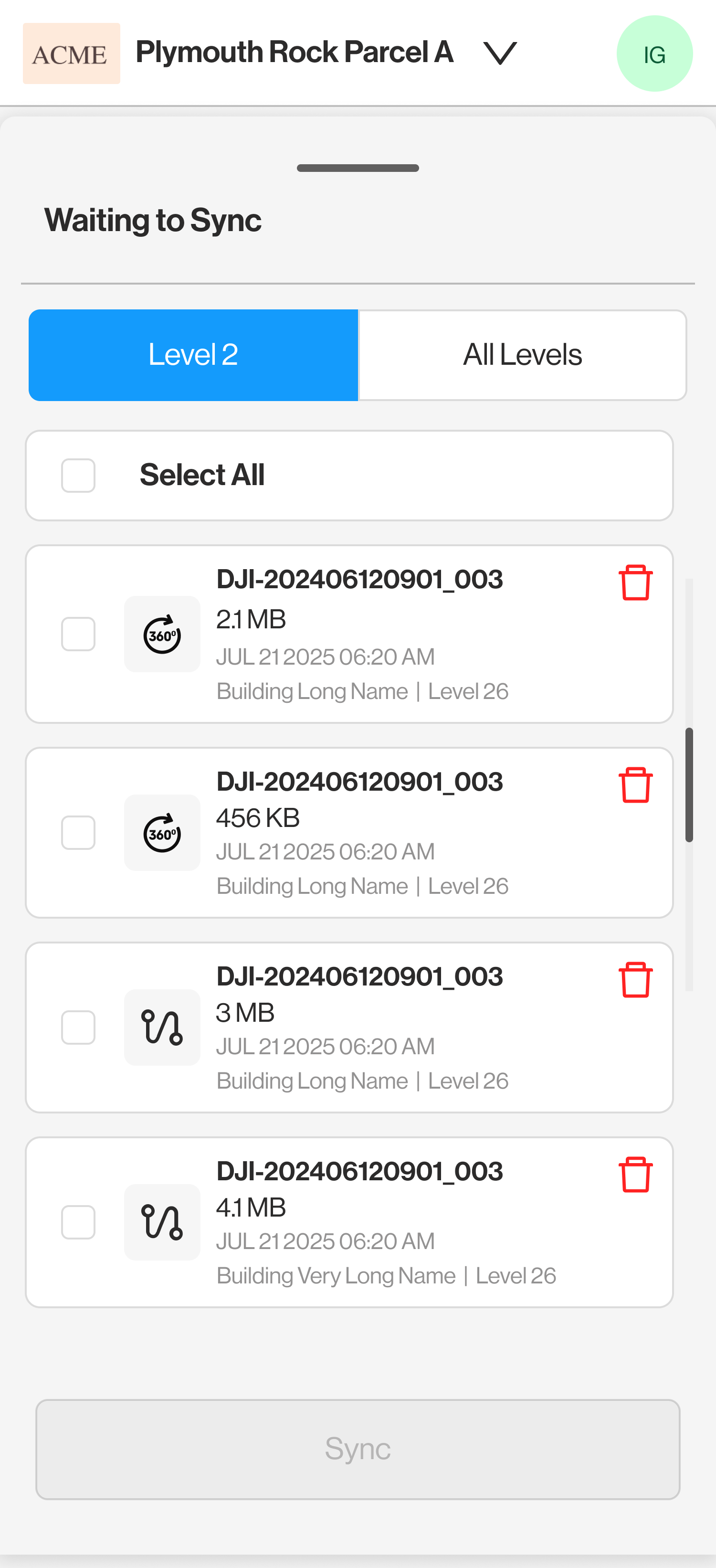Click the 360° icon on the 2.1 MB item

(x=162, y=634)
